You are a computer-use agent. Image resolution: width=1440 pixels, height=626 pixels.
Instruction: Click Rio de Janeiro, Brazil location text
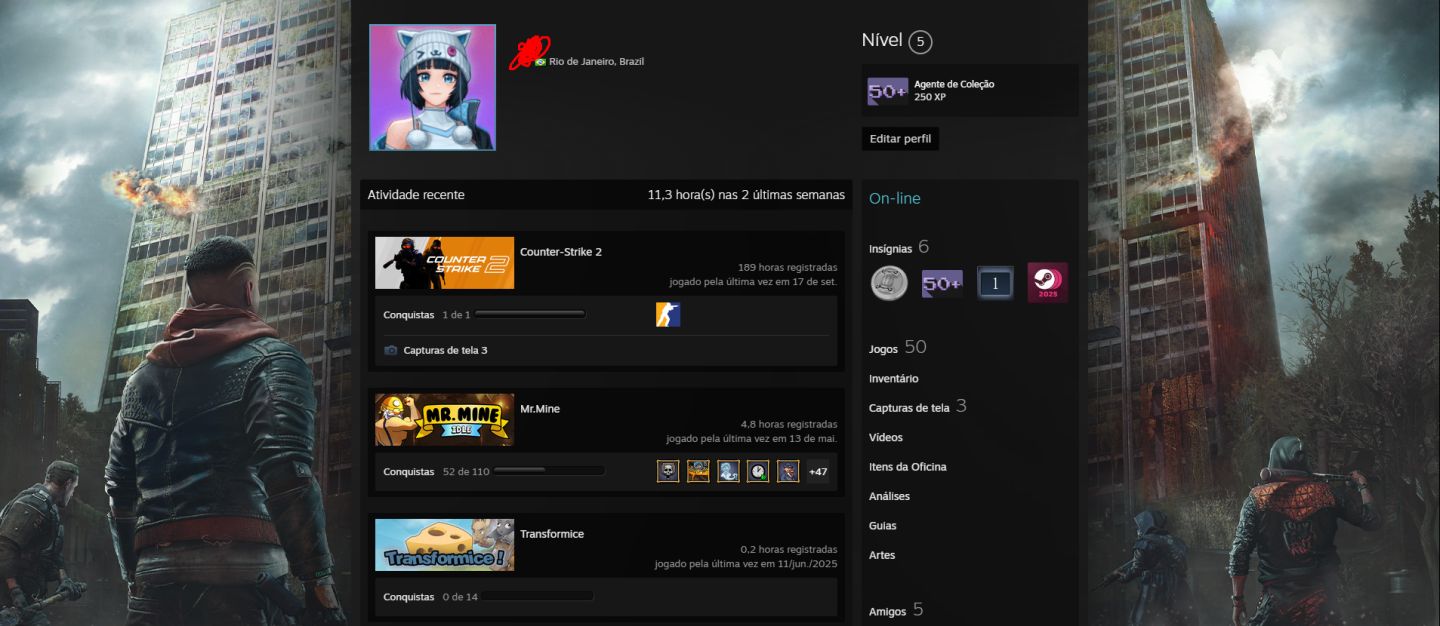coord(597,62)
